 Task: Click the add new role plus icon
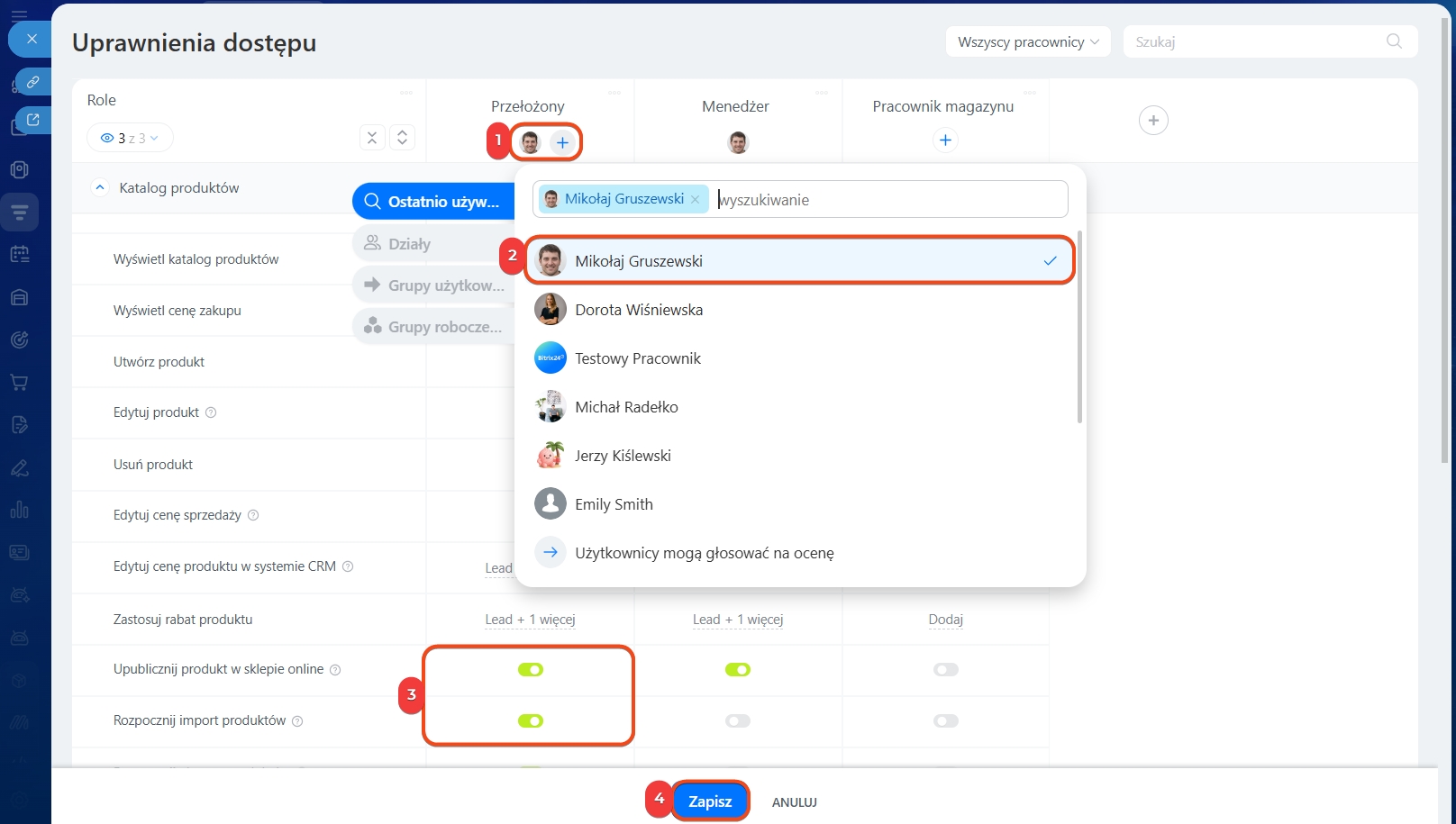[1152, 121]
